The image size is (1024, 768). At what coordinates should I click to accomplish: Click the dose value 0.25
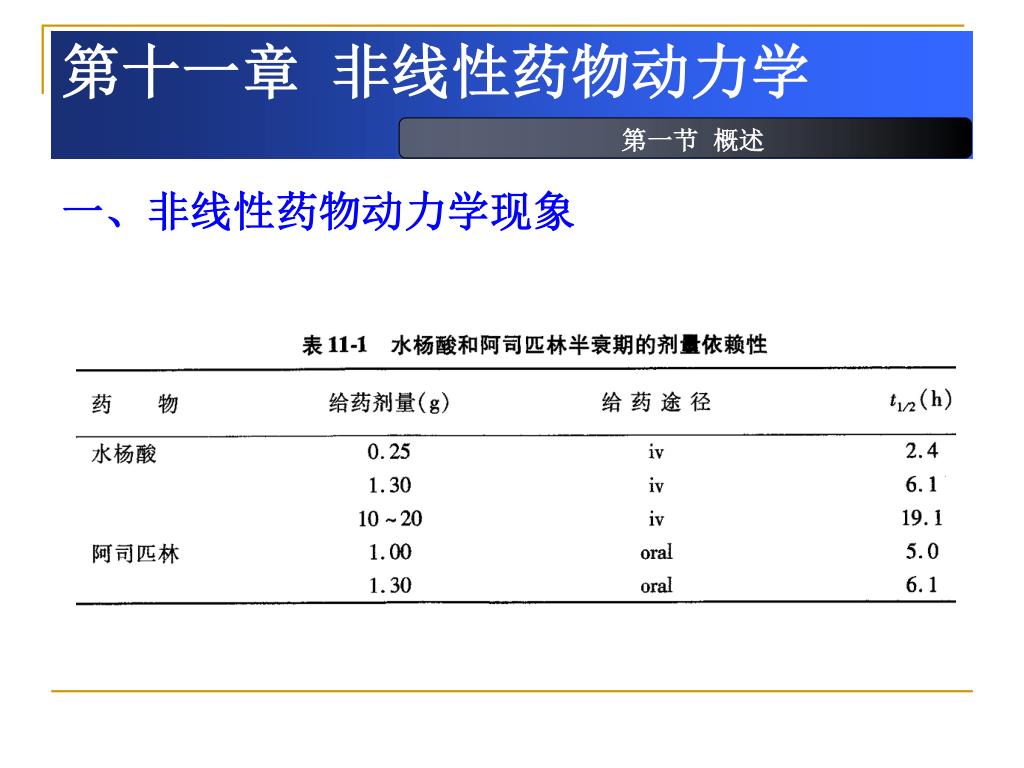click(389, 451)
